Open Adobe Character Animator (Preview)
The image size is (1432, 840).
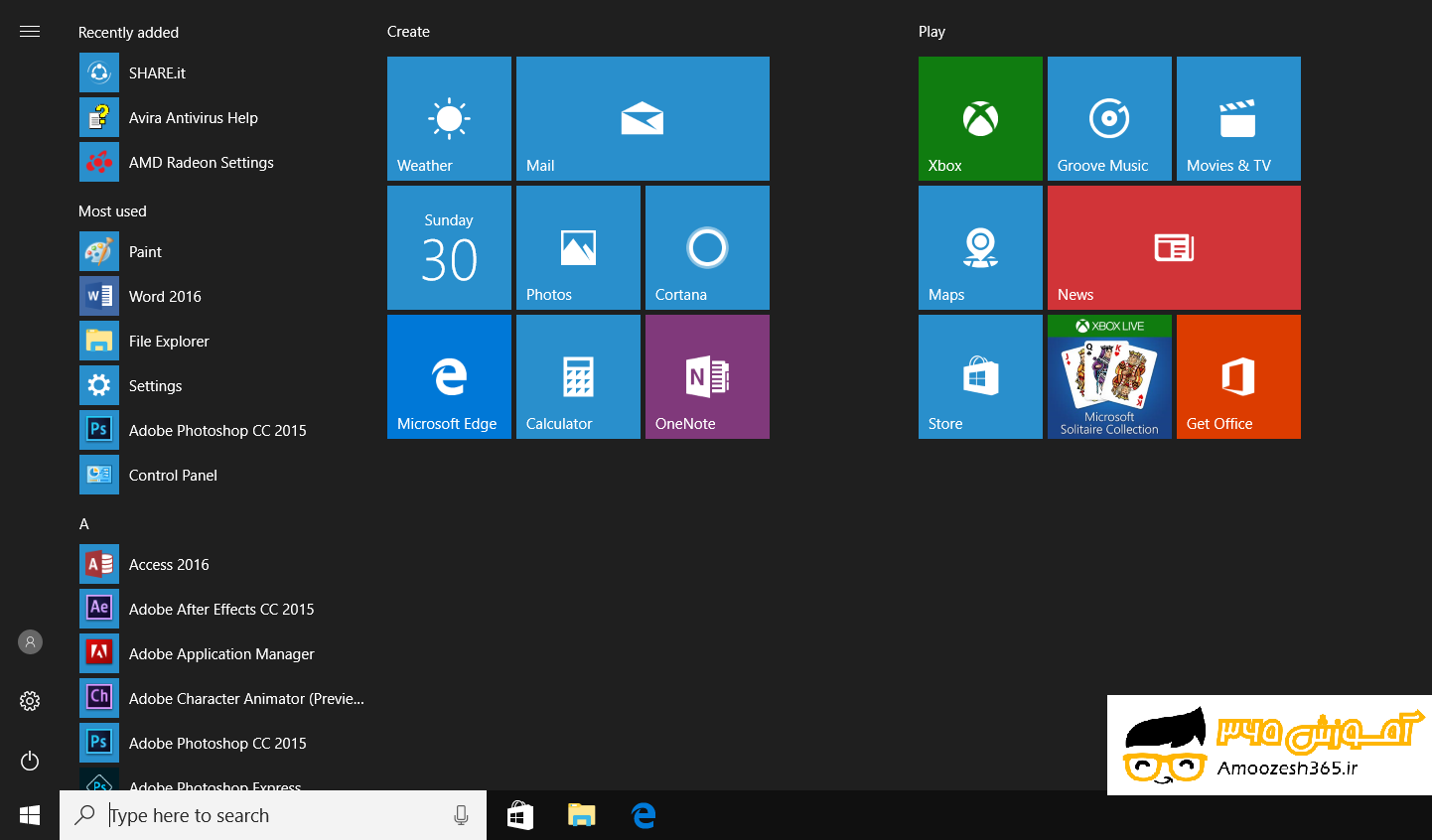223,698
